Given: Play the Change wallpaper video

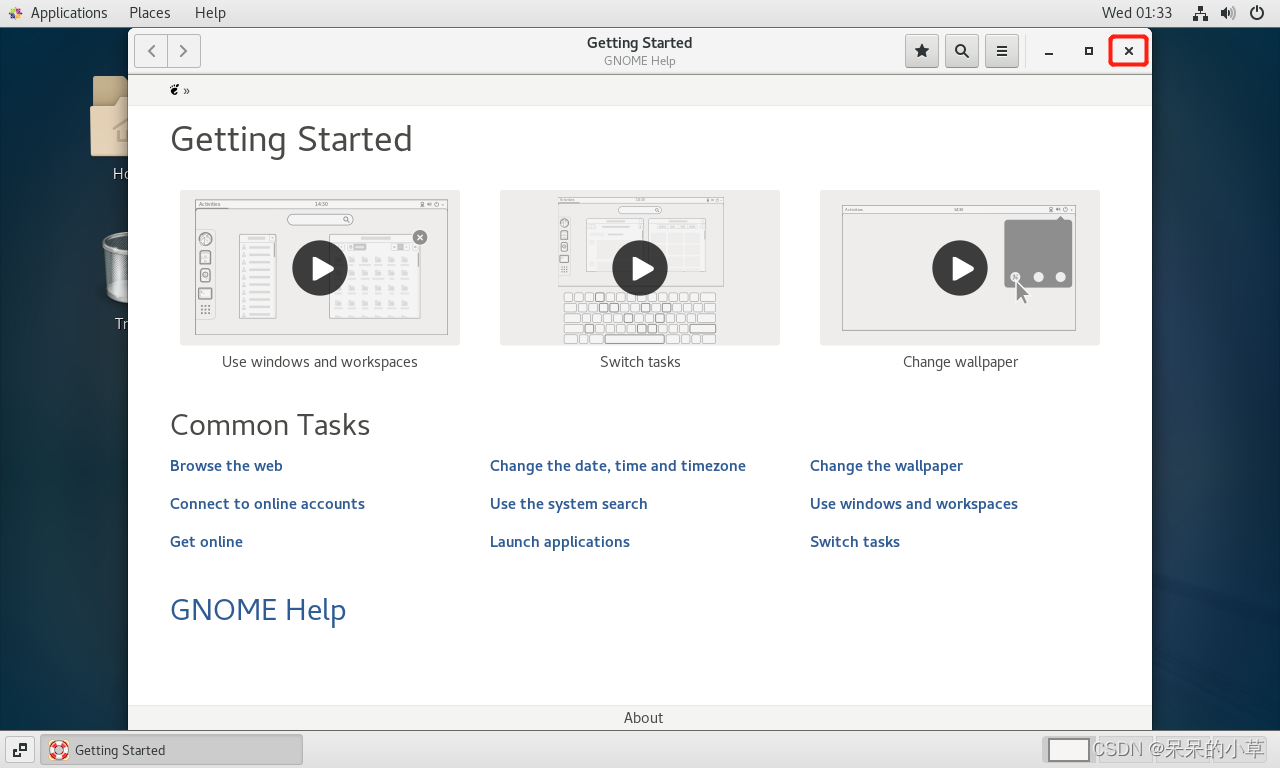Looking at the screenshot, I should [x=959, y=267].
